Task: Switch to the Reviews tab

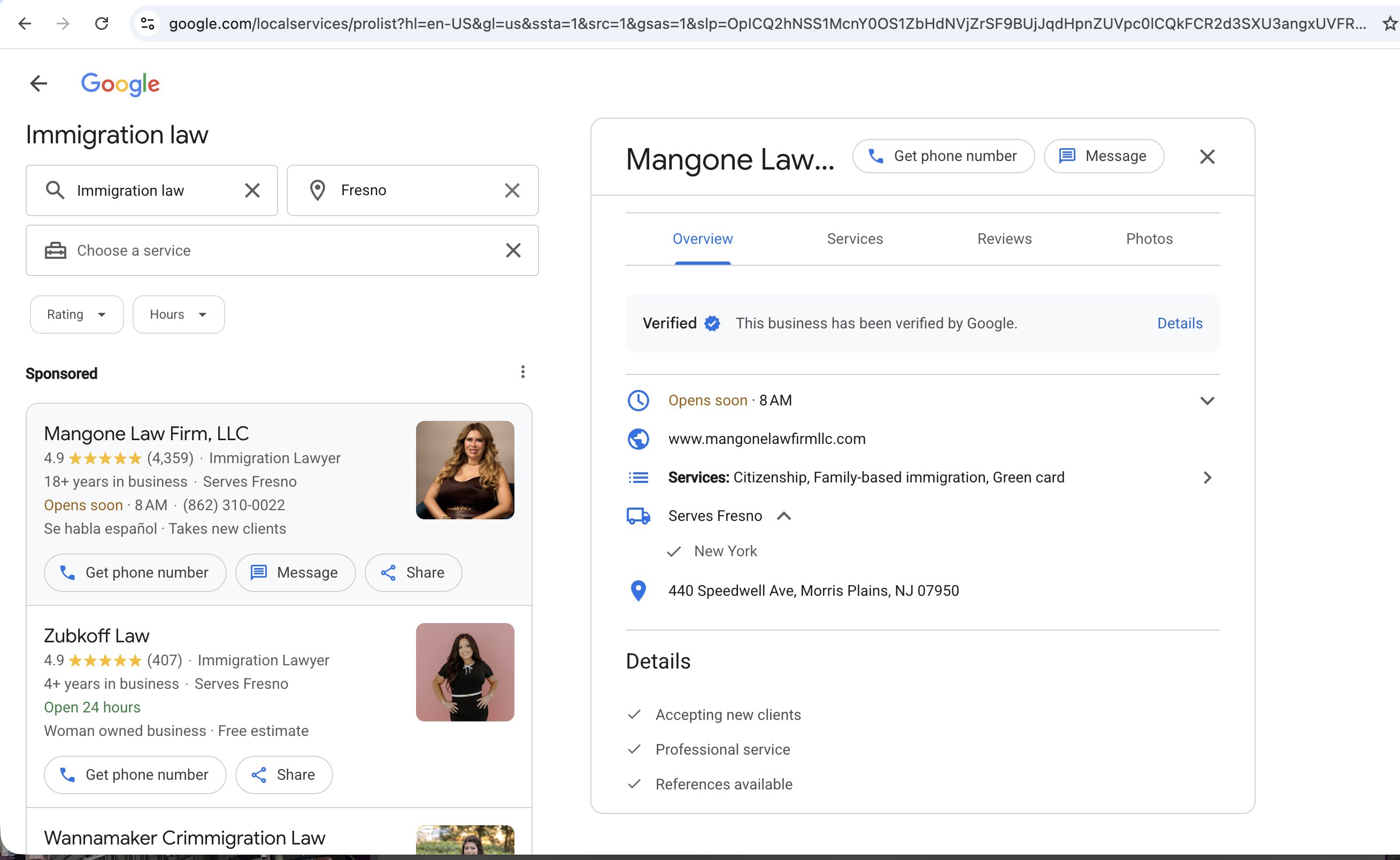Action: click(x=1004, y=239)
